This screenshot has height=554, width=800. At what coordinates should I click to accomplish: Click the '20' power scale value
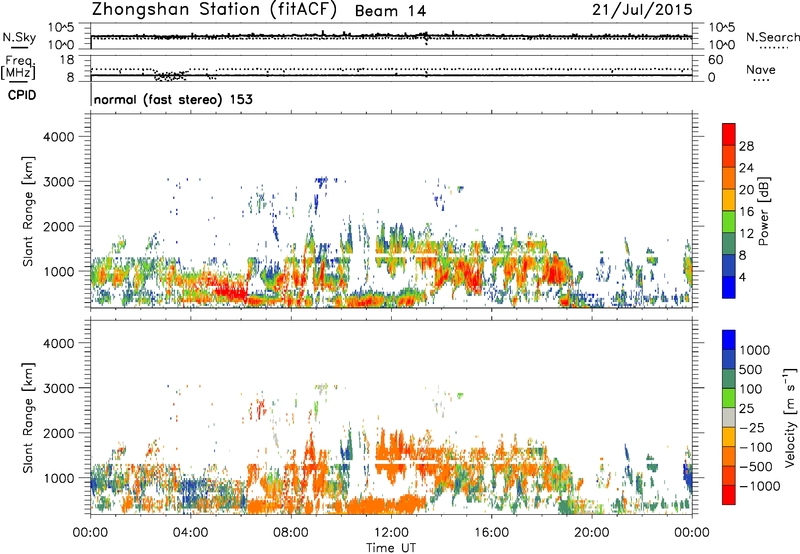pyautogui.click(x=746, y=190)
